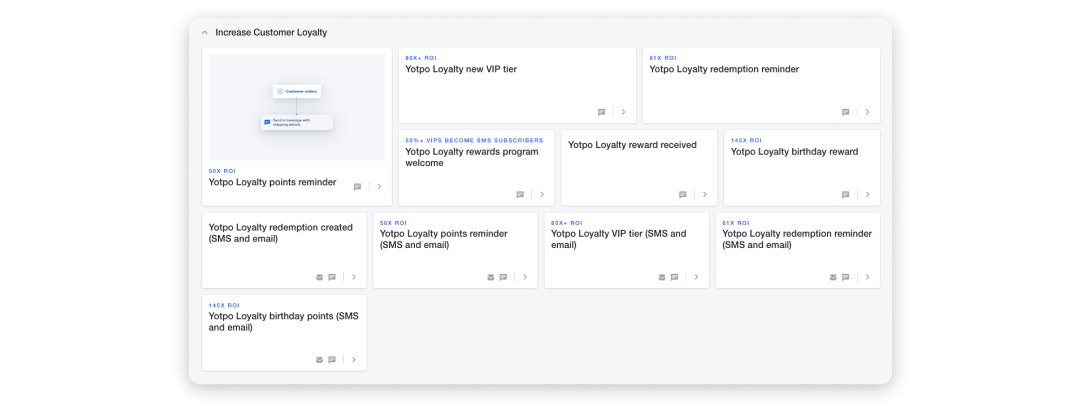Click email icon on redemption created card
1080x403 pixels.
pos(319,277)
